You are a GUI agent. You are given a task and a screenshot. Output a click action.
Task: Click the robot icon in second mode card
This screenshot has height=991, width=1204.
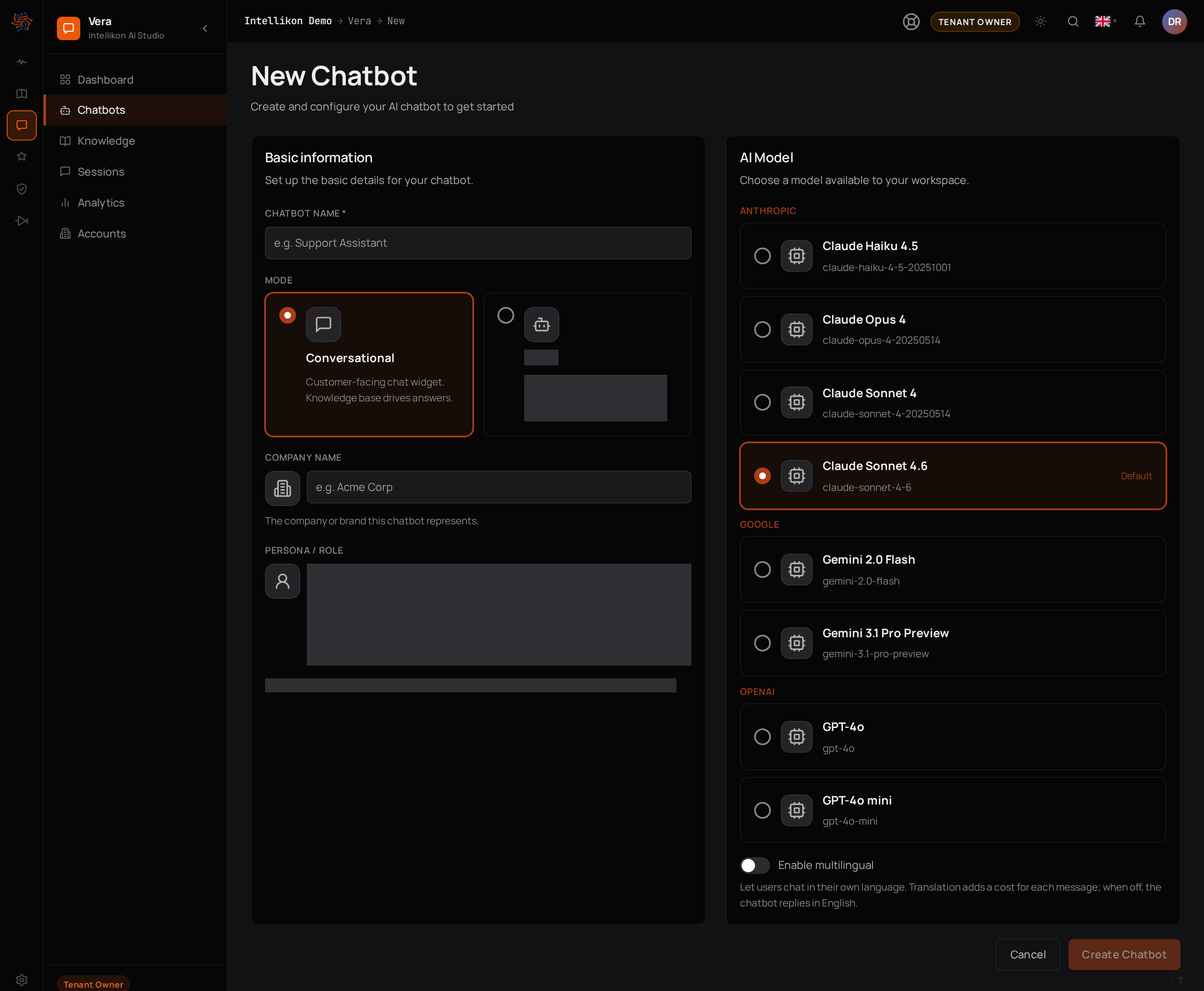click(x=541, y=324)
